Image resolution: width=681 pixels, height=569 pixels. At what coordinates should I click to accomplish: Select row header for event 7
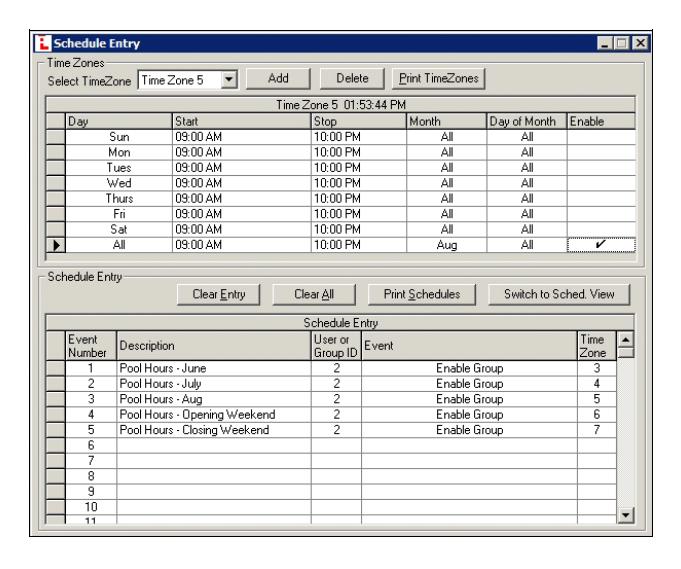tap(56, 460)
